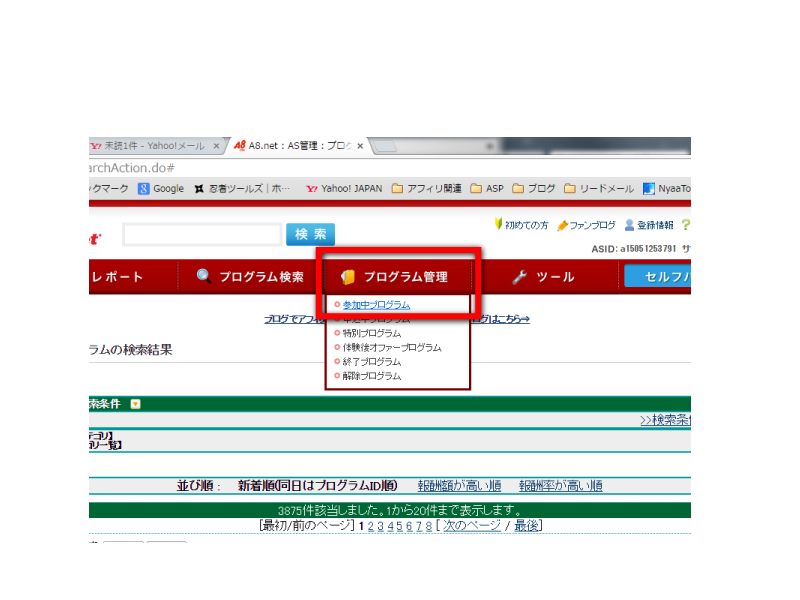Select 解除プログラム from the dropdown
The height and width of the screenshot is (600, 800).
[372, 377]
